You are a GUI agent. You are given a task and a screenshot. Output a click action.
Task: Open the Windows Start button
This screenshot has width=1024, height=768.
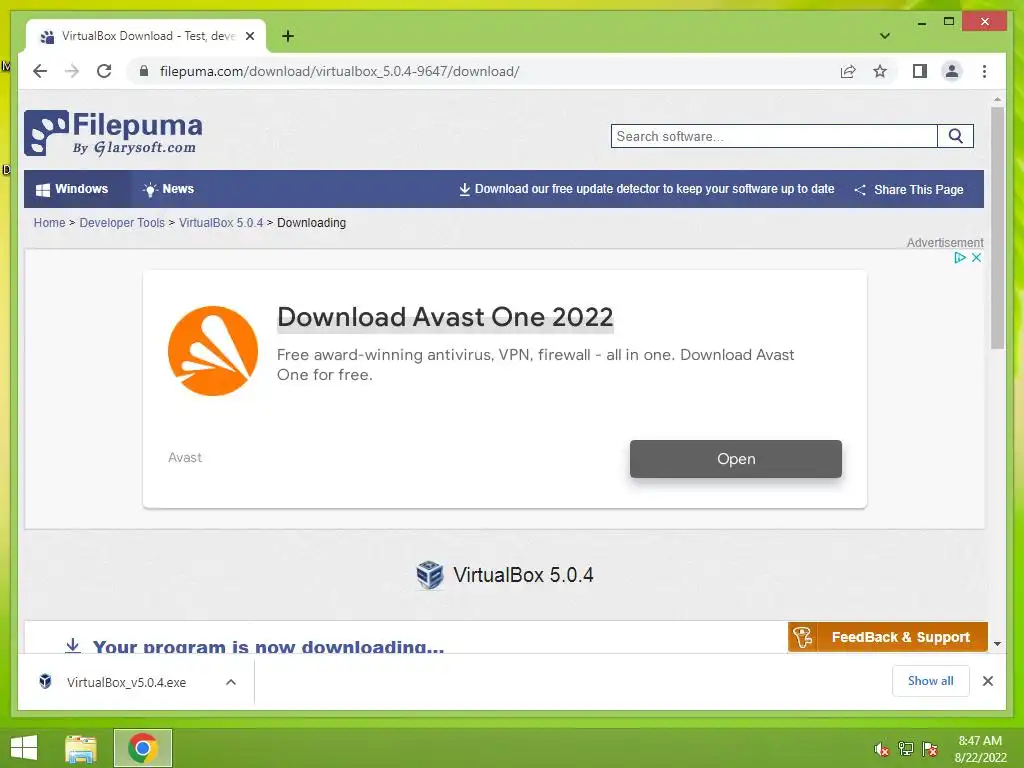(x=24, y=748)
